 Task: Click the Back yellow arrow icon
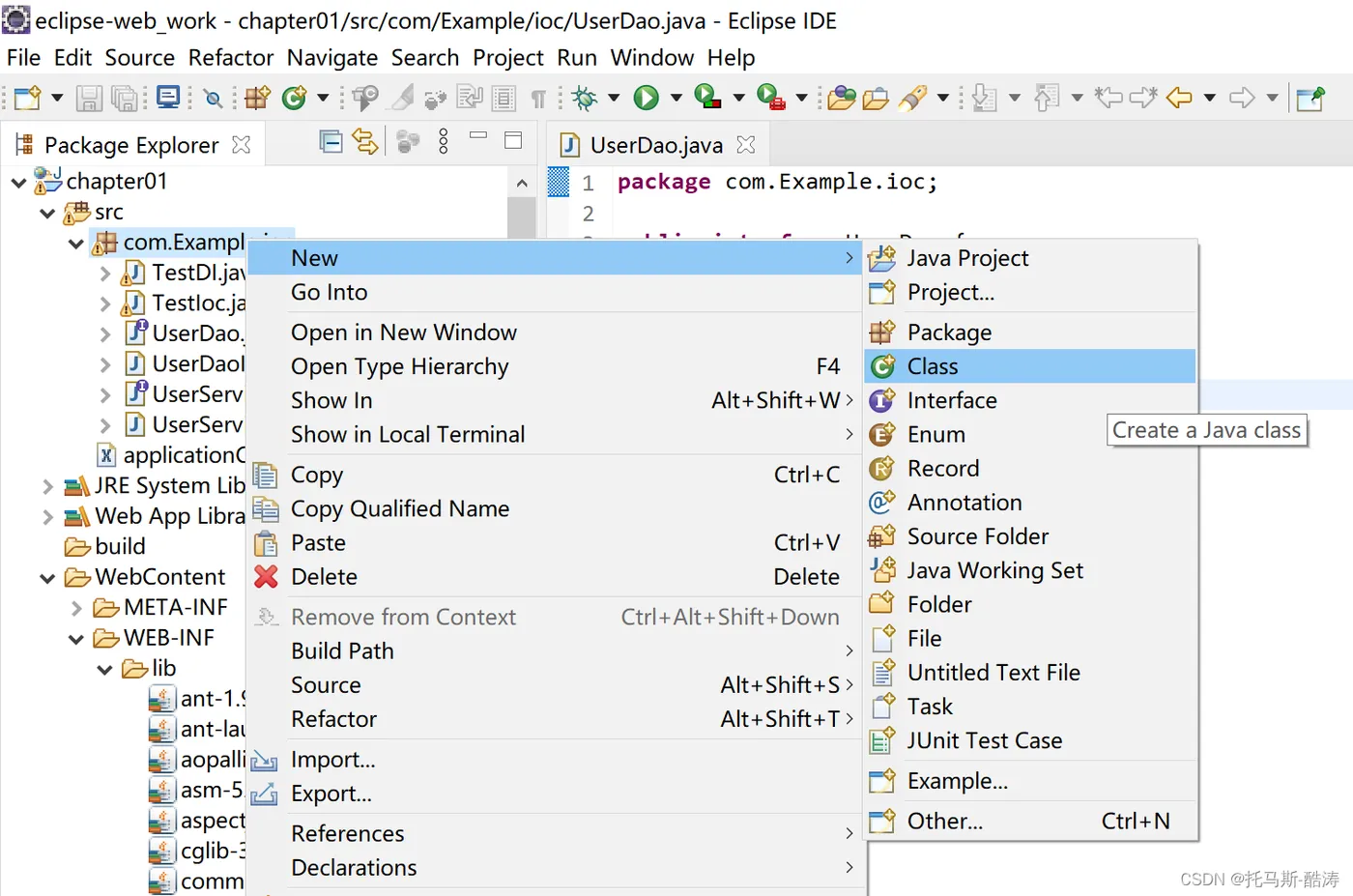click(1179, 98)
